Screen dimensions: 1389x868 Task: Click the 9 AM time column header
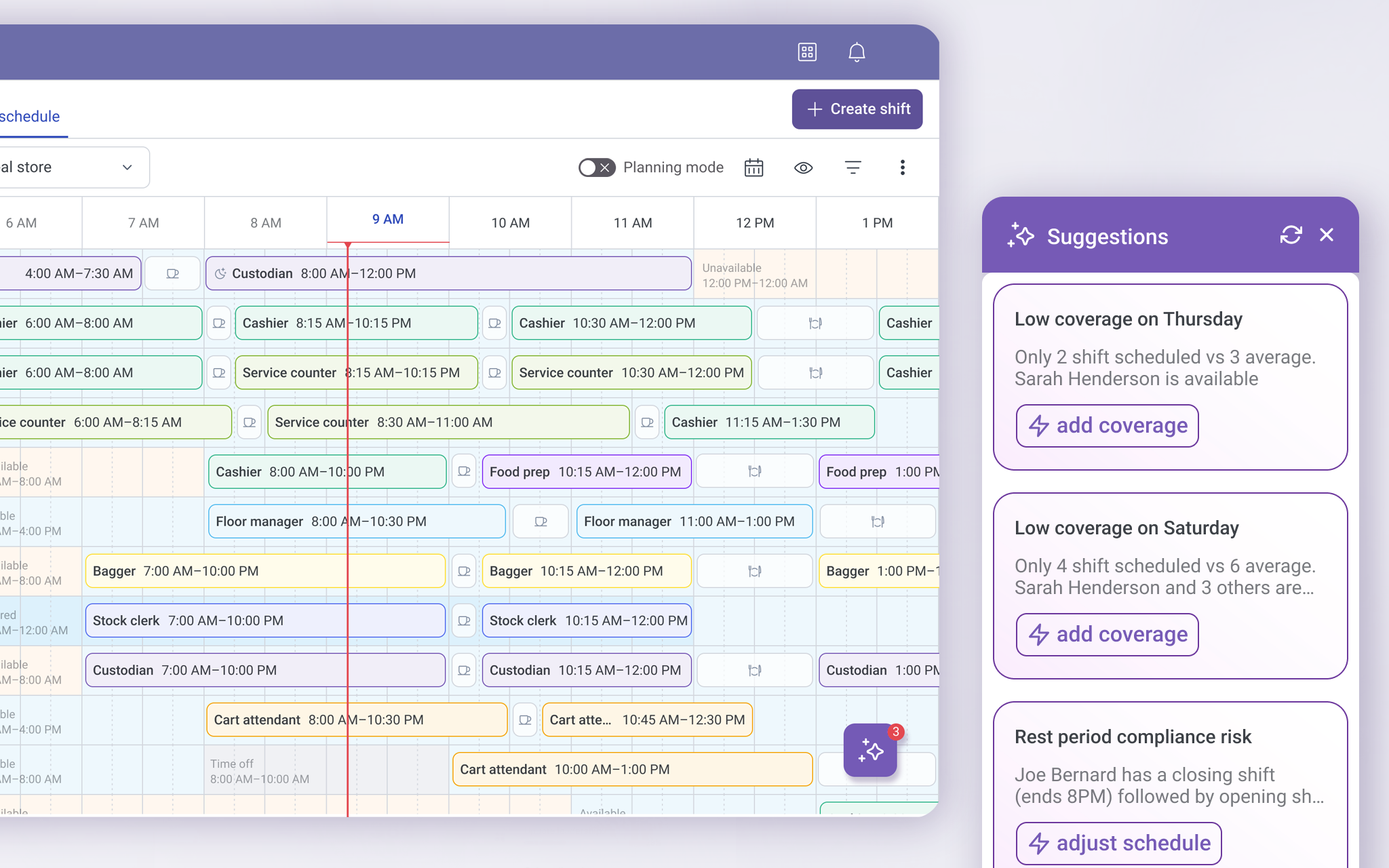pyautogui.click(x=388, y=220)
